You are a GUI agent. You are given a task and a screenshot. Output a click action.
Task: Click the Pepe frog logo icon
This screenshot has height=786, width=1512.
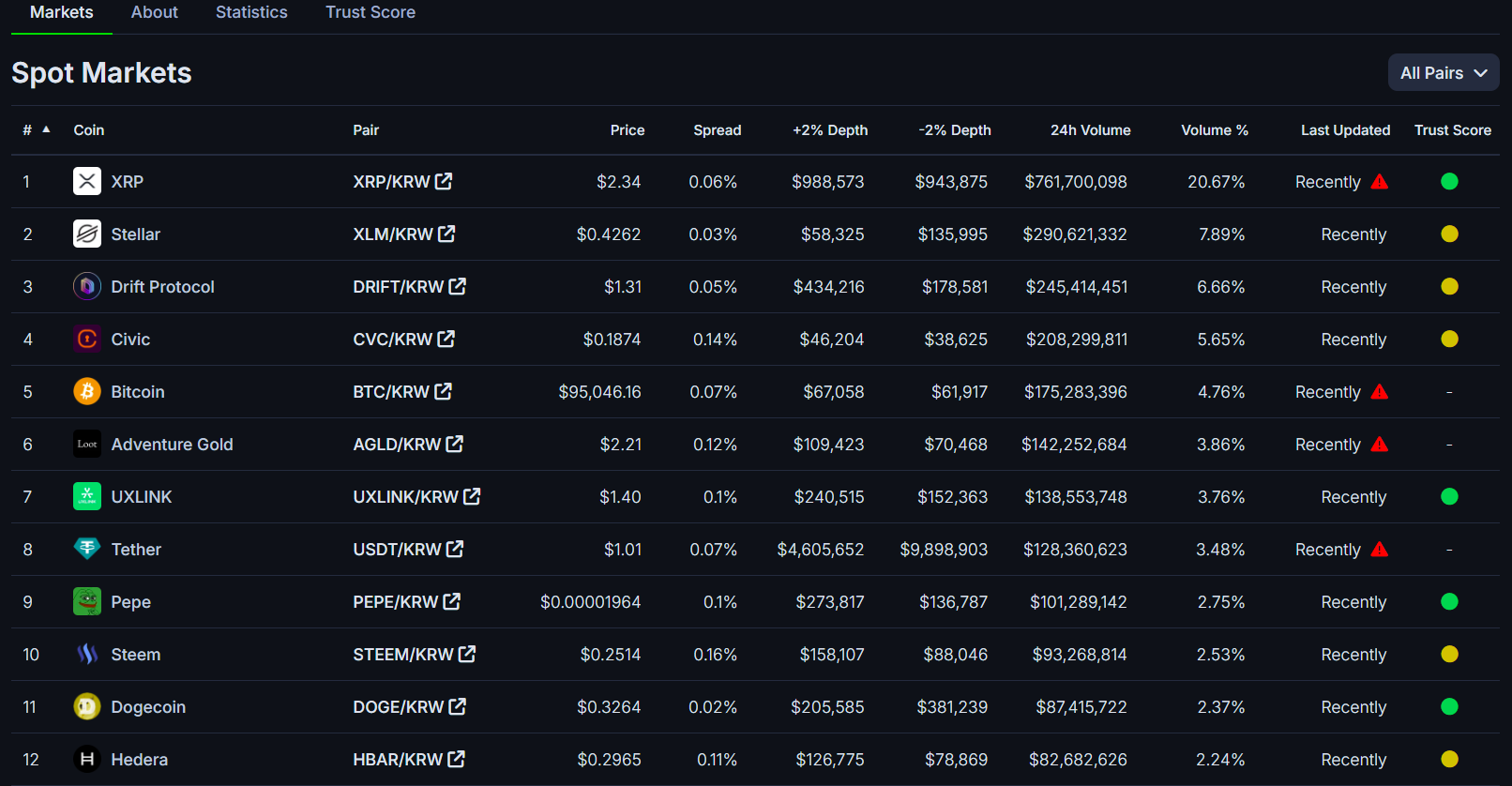tap(87, 601)
